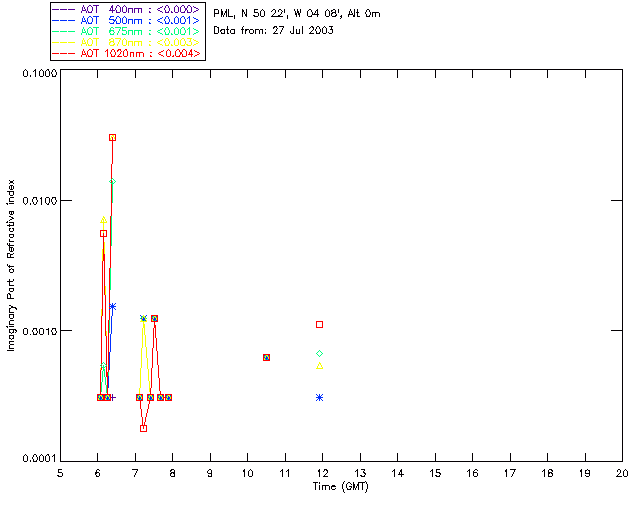Viewport: 640px width, 512px height.
Task: Click the red dashed line swatch in legend
Action: [x=64, y=53]
